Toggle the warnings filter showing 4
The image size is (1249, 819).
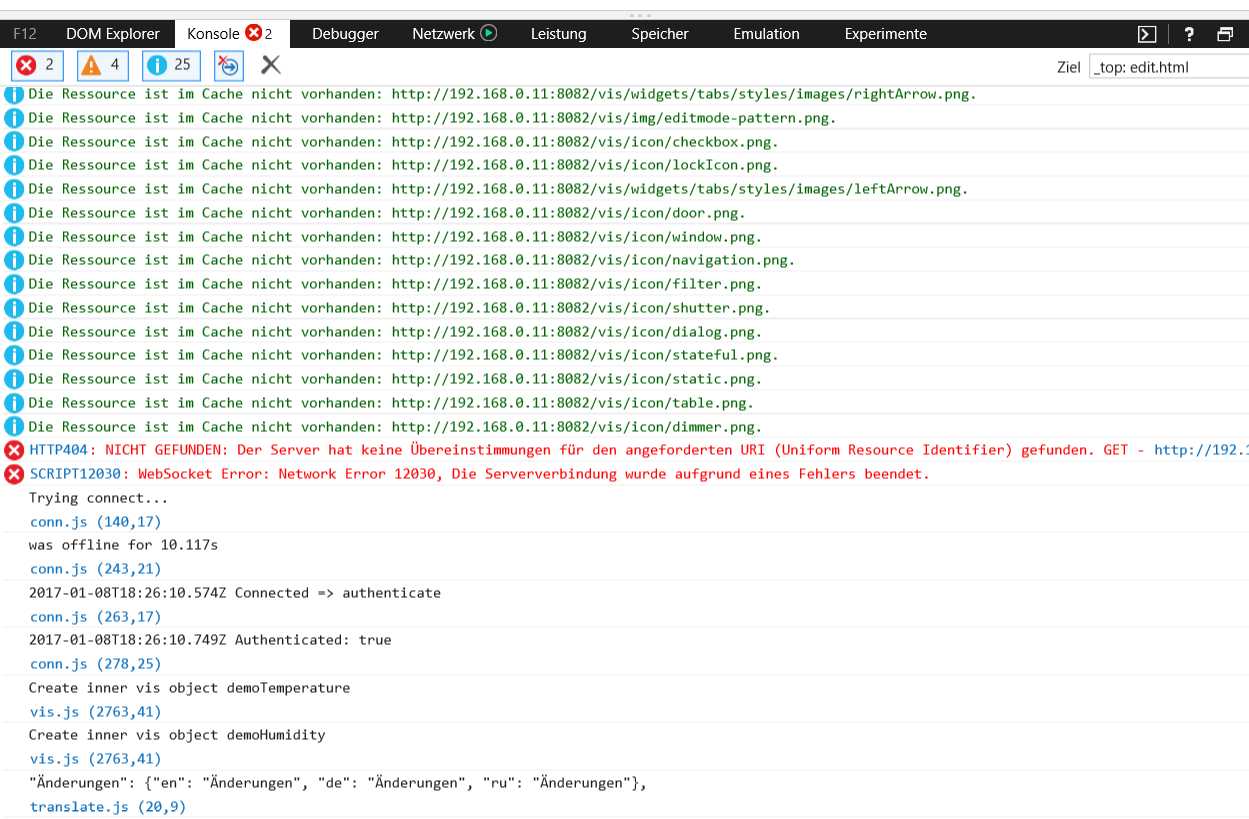click(104, 66)
